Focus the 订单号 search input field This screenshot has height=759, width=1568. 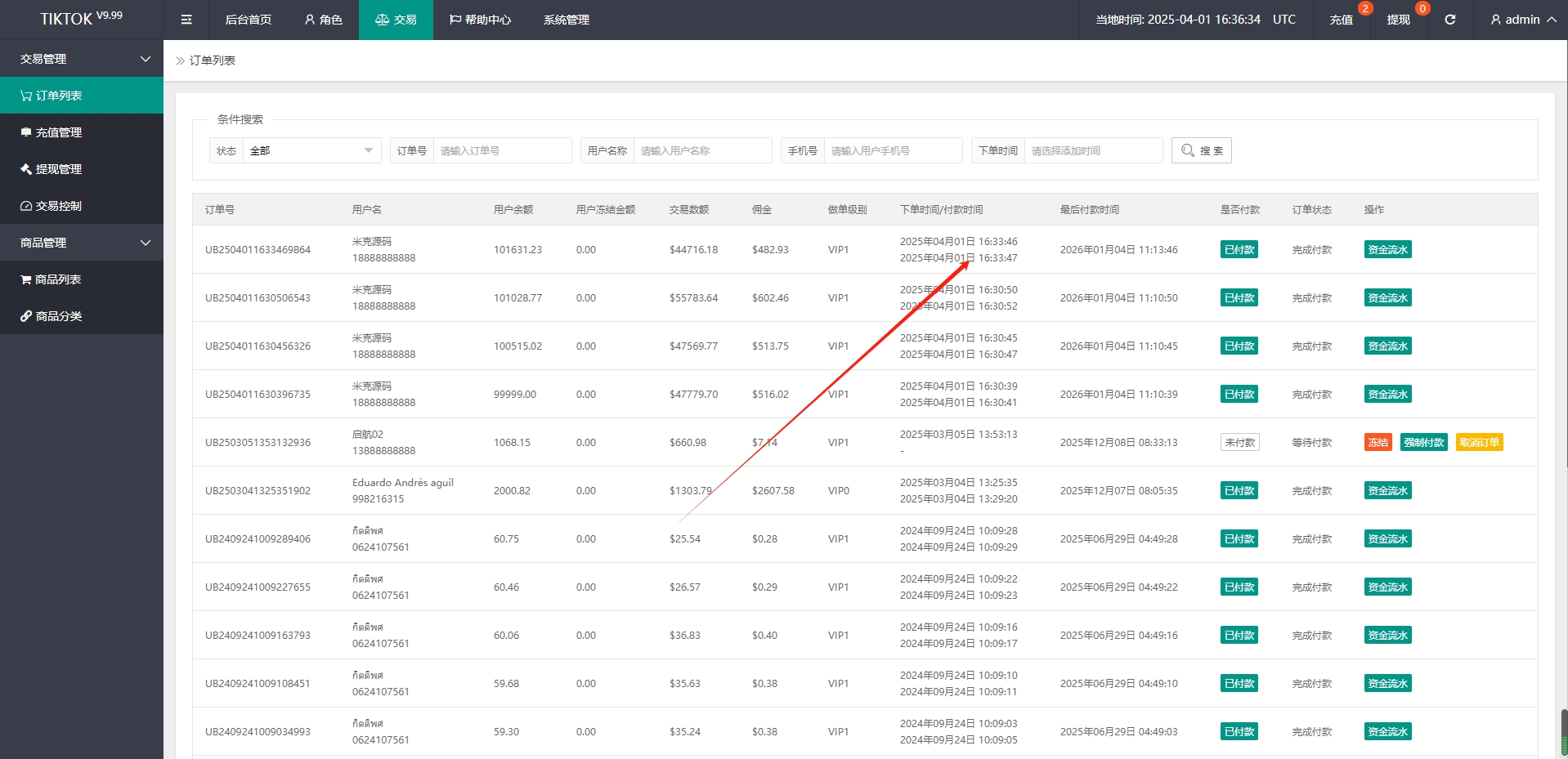[502, 150]
